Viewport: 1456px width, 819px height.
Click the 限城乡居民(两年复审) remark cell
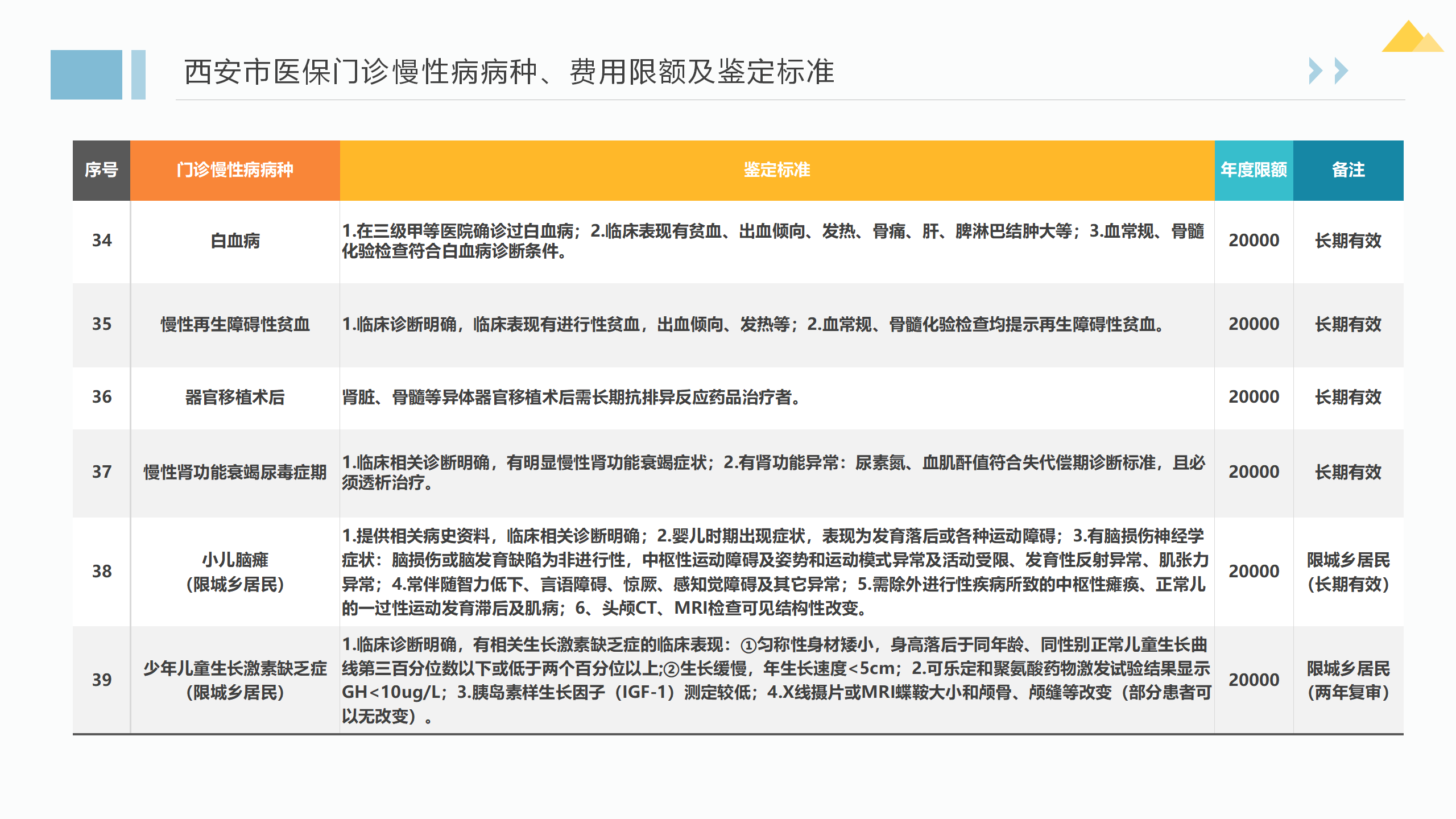1348,680
